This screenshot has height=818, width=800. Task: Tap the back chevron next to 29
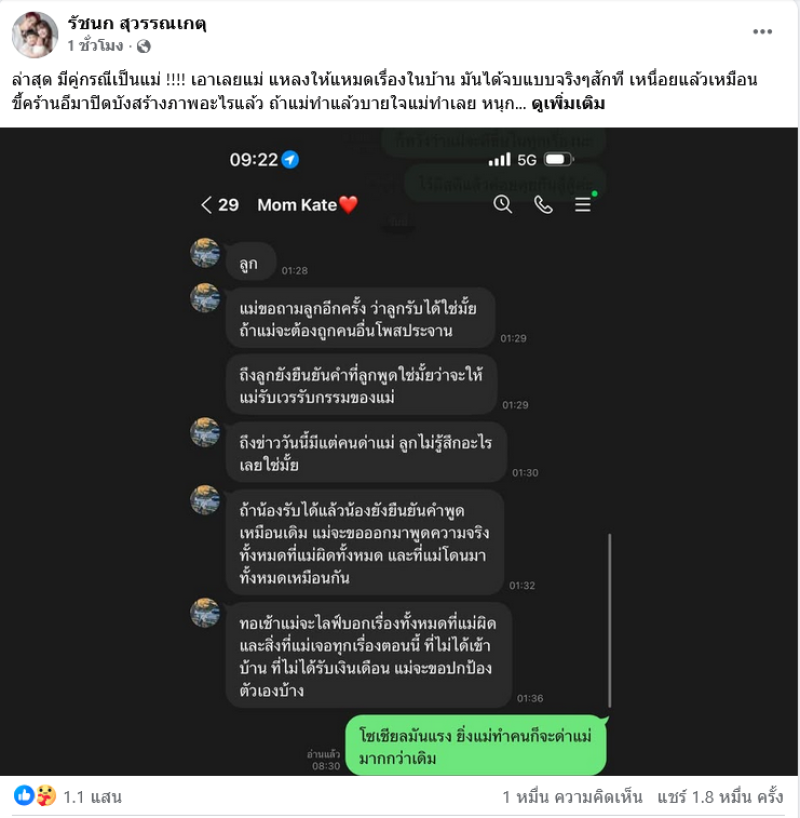click(x=206, y=205)
